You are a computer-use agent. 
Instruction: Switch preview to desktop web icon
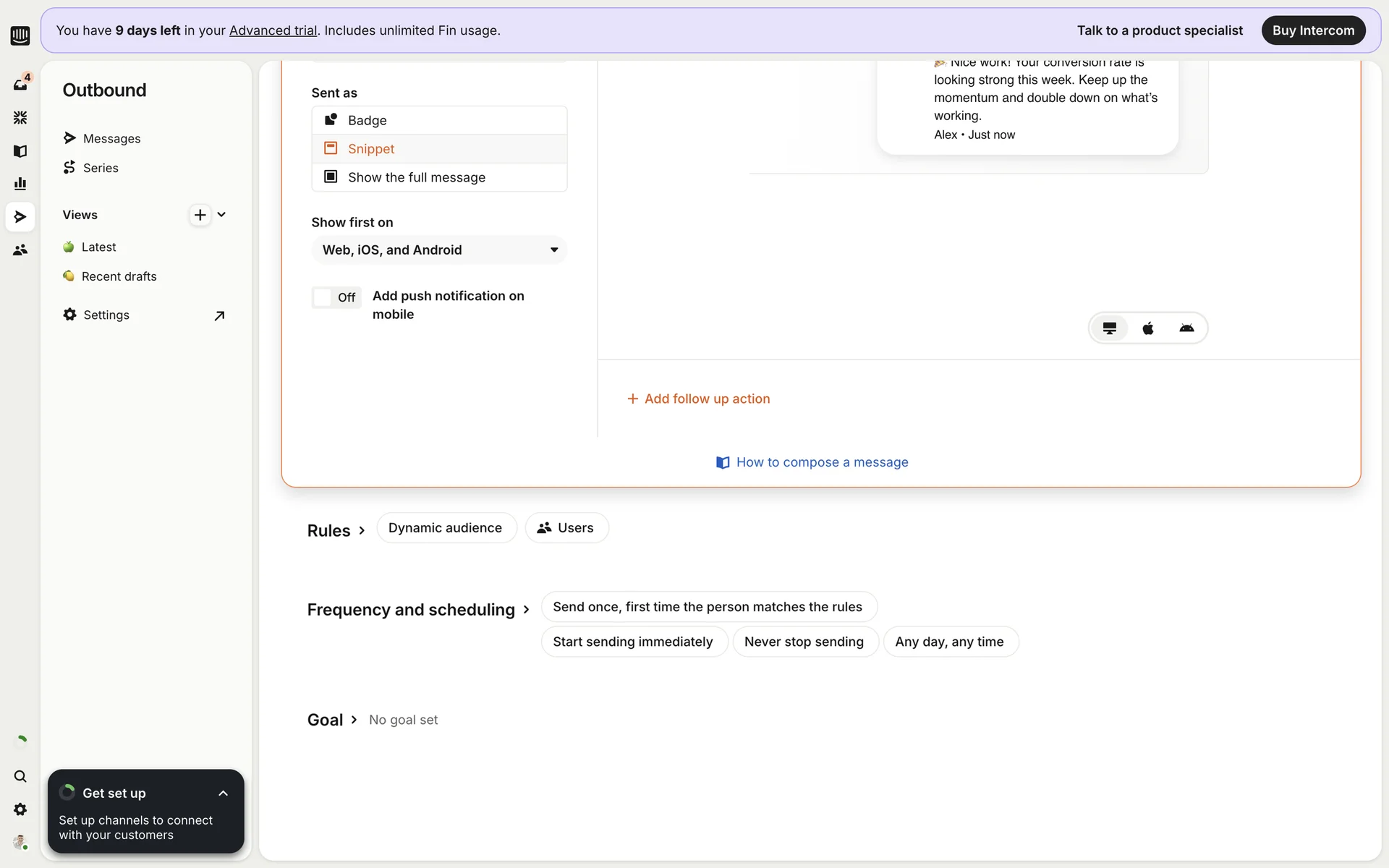point(1109,328)
